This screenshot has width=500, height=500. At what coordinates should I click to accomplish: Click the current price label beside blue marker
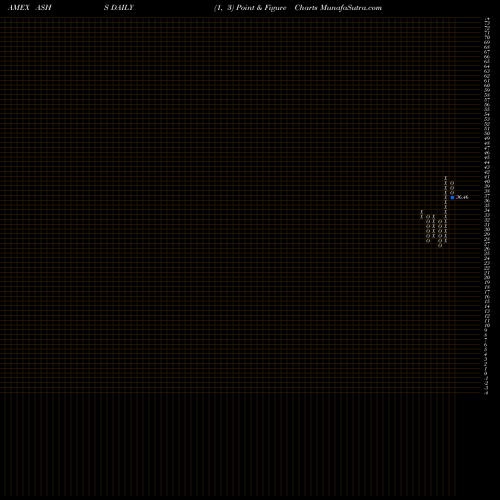[x=462, y=197]
